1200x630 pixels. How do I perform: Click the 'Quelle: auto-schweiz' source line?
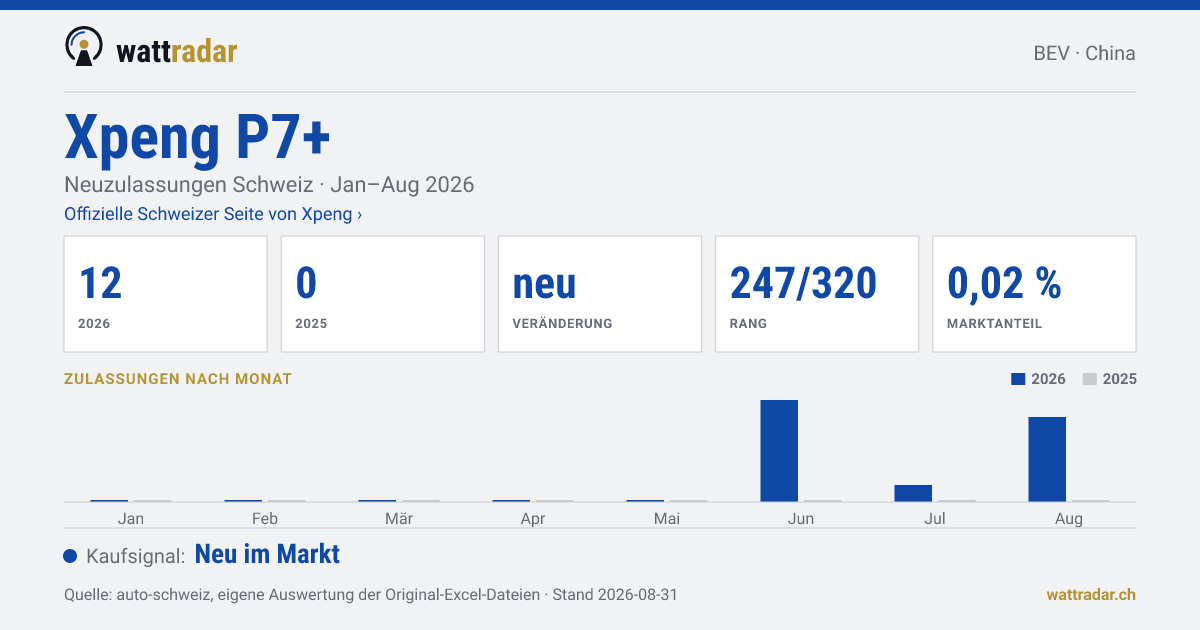point(371,594)
